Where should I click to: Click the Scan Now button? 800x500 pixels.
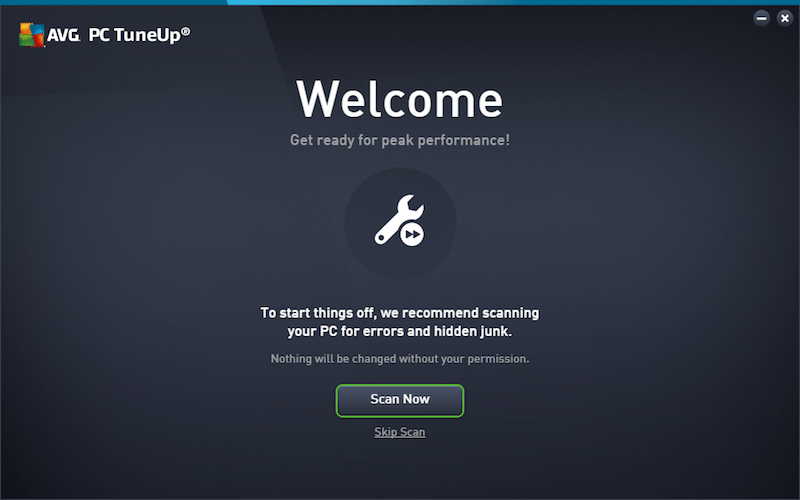coord(399,401)
